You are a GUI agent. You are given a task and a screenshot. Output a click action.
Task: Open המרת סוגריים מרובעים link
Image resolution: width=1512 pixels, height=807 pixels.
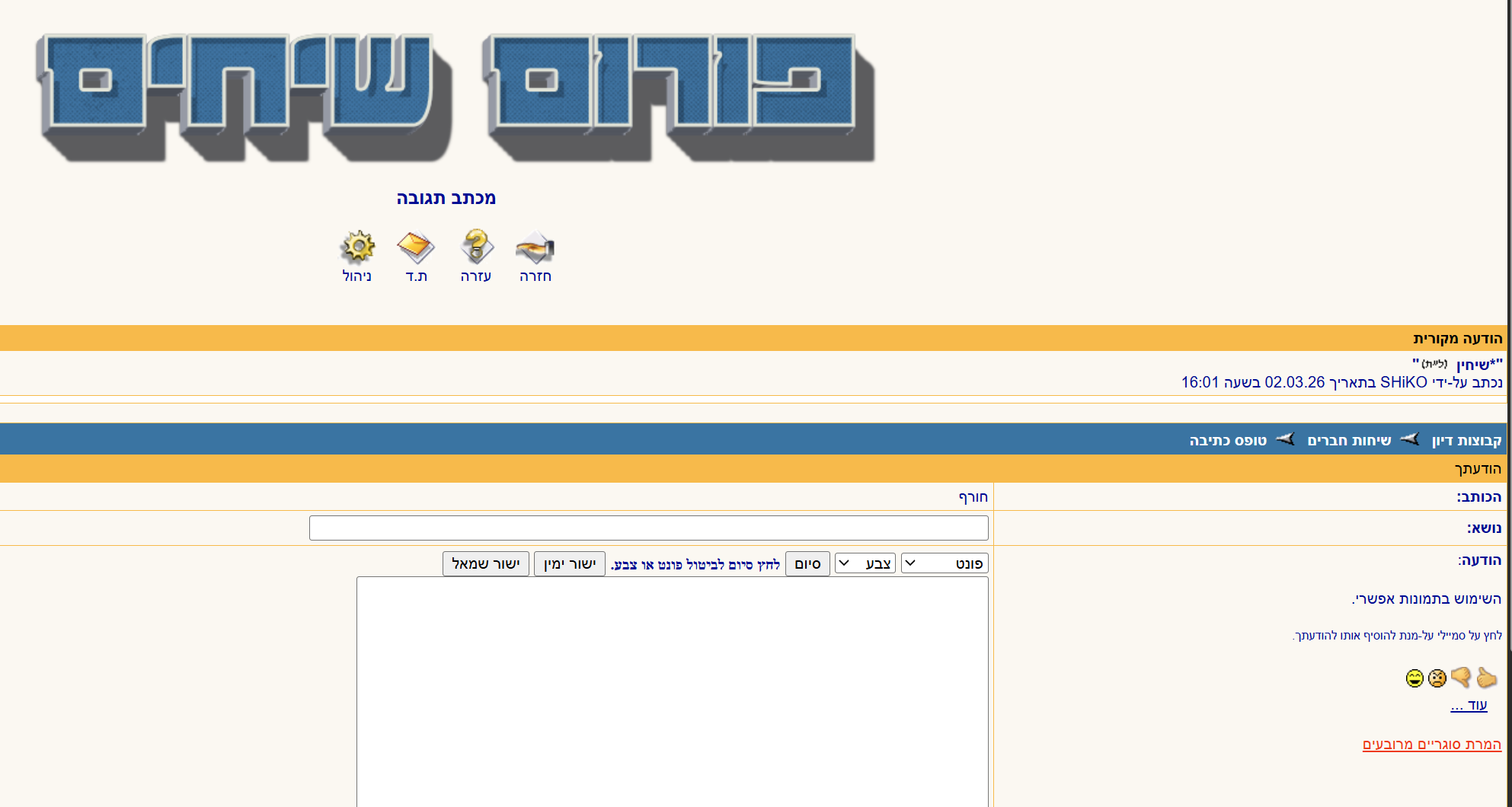(1431, 744)
